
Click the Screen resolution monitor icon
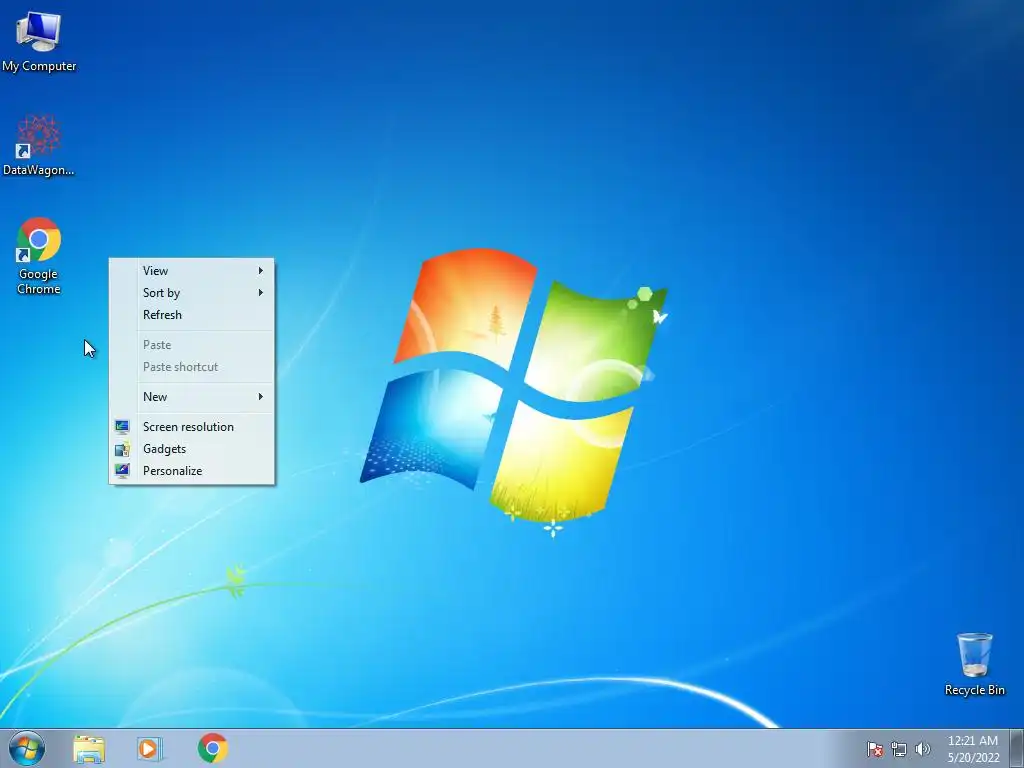coord(122,426)
